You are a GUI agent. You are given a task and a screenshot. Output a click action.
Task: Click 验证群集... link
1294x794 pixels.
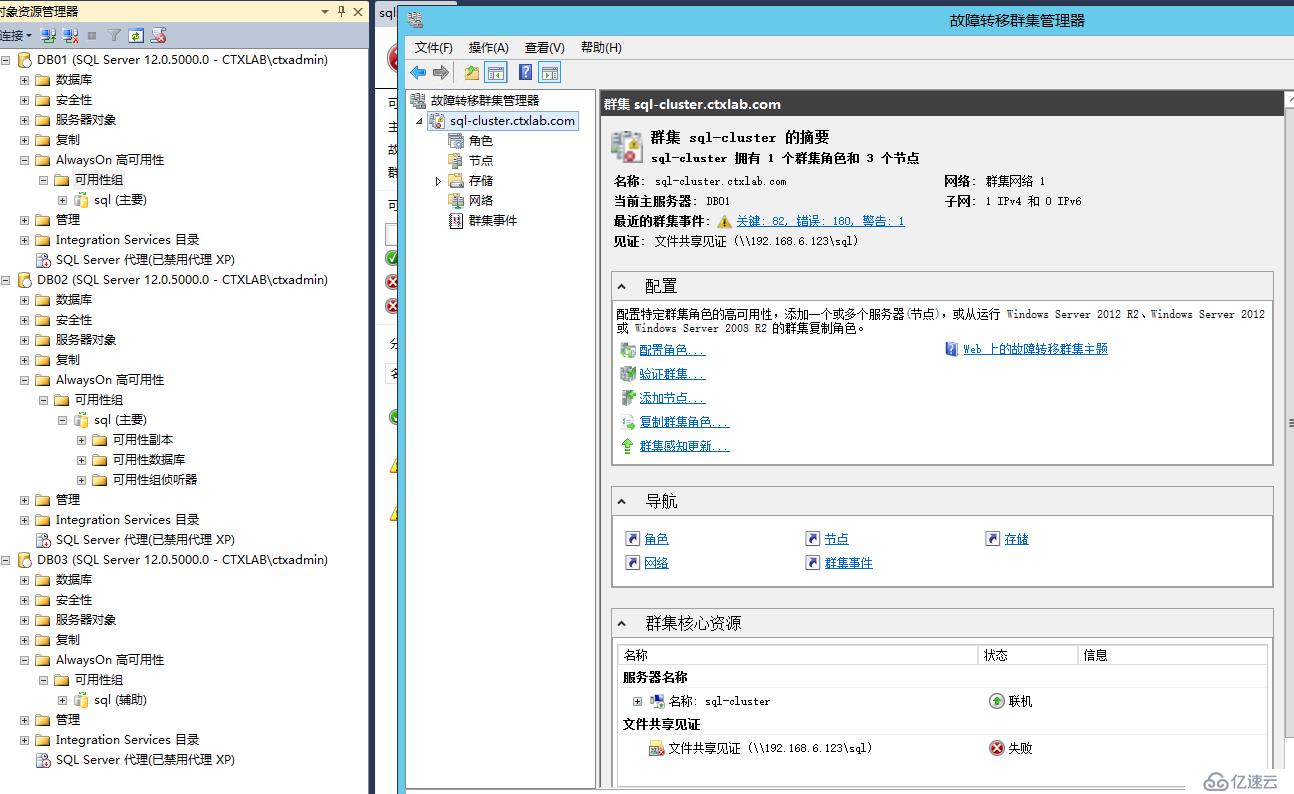pos(672,374)
